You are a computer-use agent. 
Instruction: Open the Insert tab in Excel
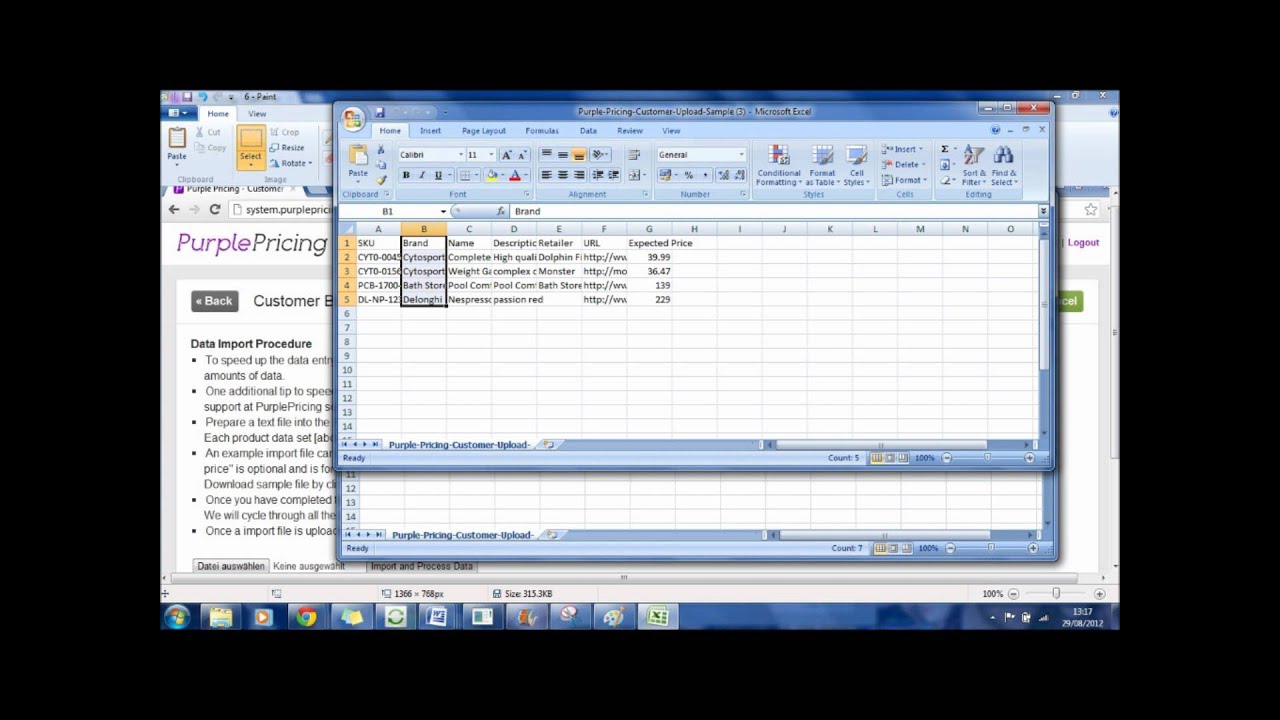pyautogui.click(x=430, y=131)
